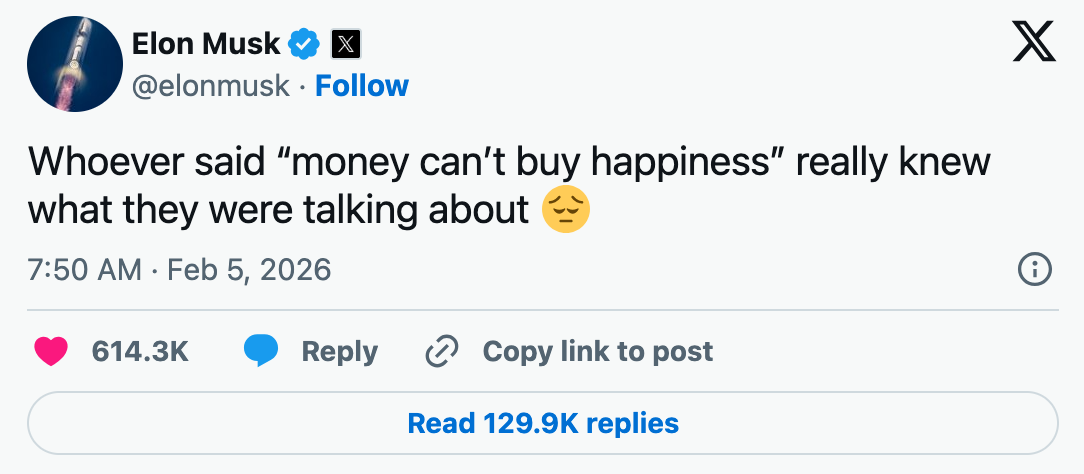Click the chain link icon
The width and height of the screenshot is (1084, 474).
441,351
